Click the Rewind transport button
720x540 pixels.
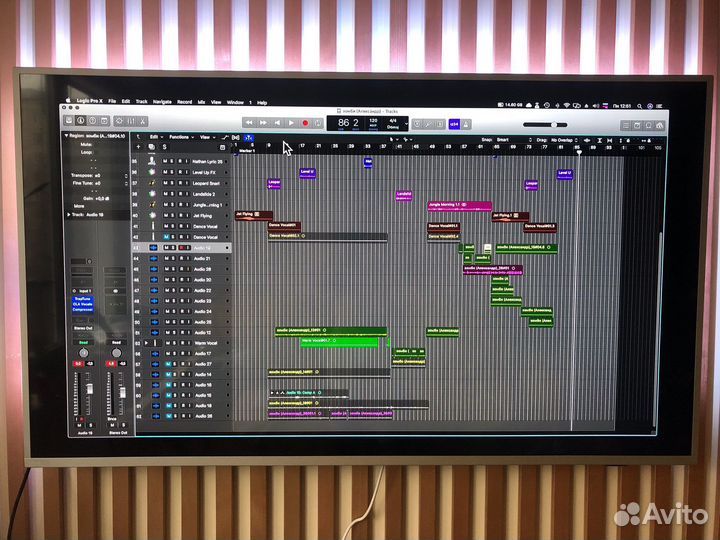click(251, 123)
